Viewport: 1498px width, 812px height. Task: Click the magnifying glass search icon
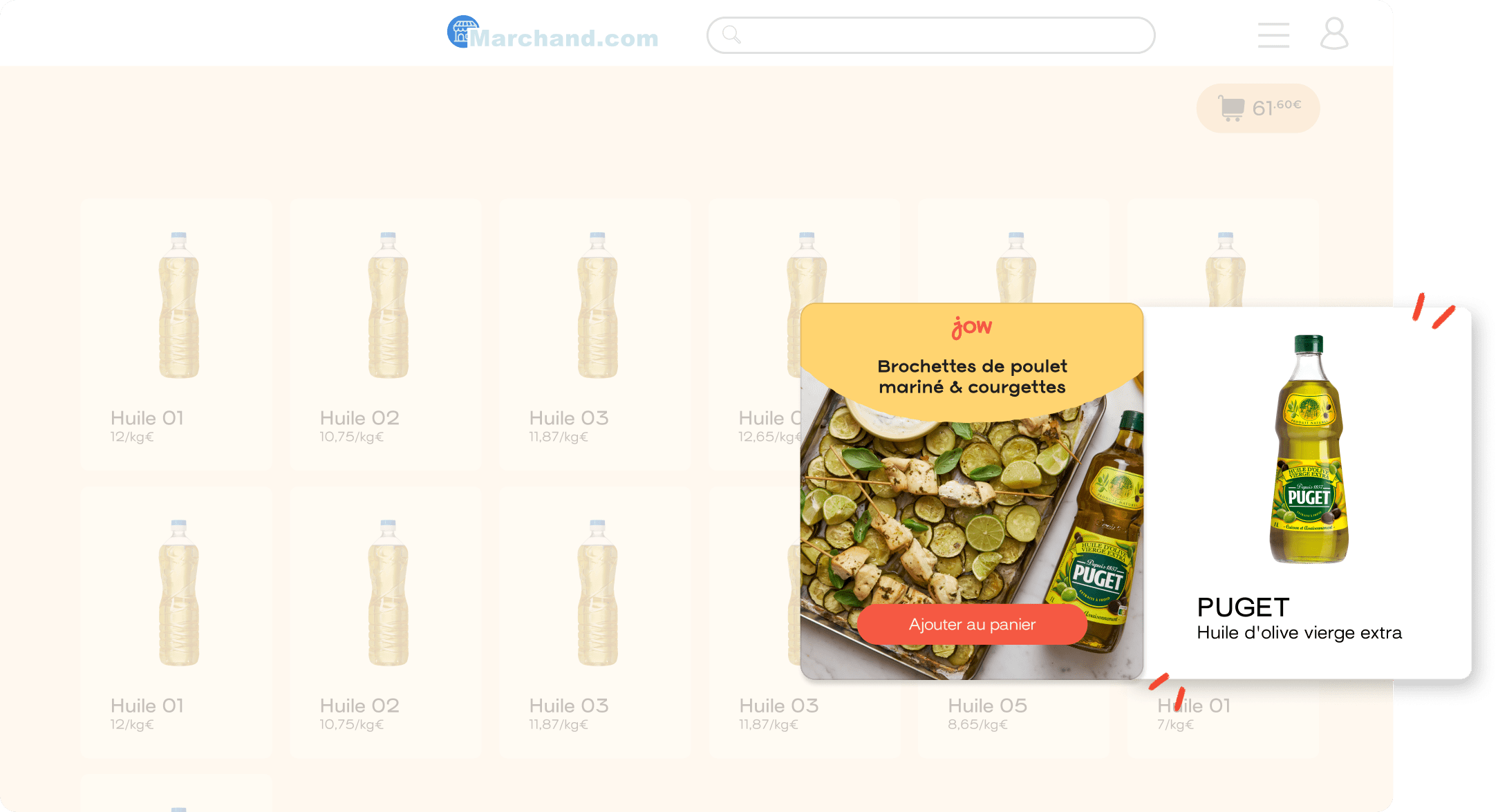[731, 35]
